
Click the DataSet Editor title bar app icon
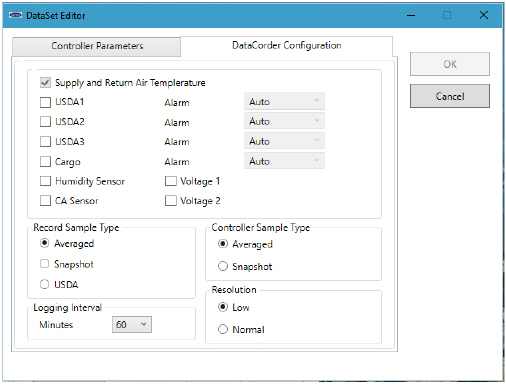pos(15,15)
